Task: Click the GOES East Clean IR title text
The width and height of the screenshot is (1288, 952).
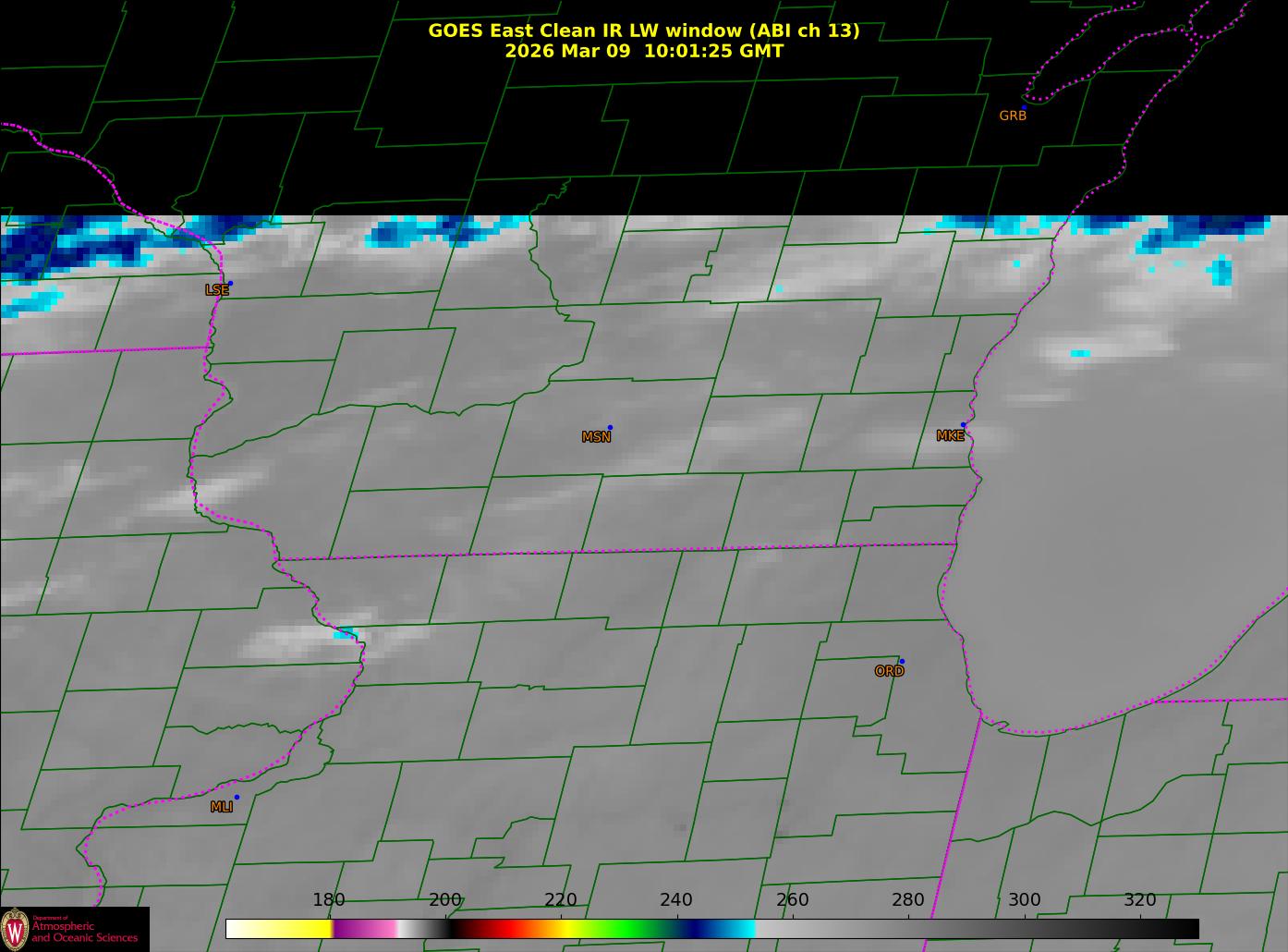Action: tap(643, 31)
